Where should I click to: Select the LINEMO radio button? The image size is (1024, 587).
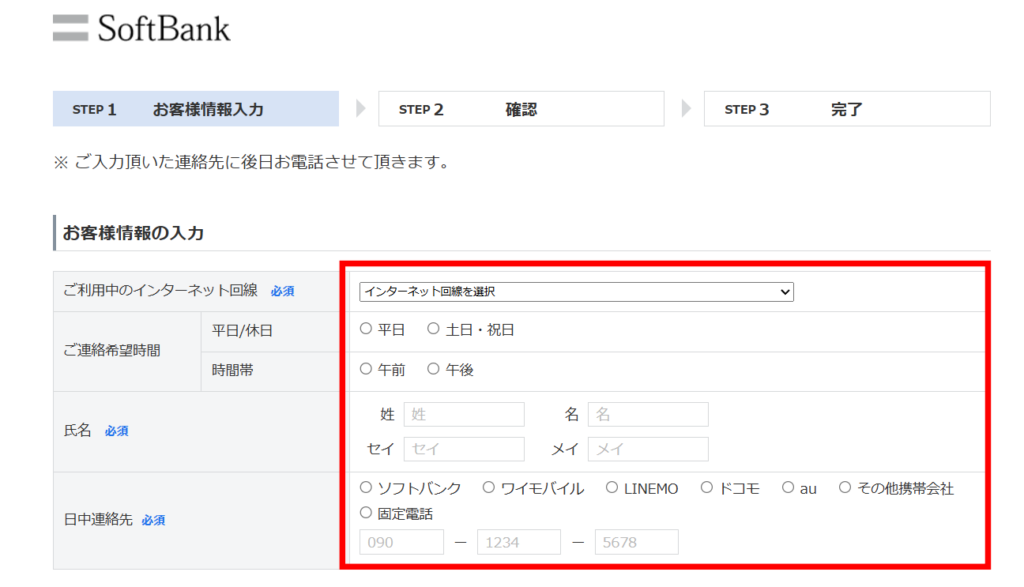[611, 487]
